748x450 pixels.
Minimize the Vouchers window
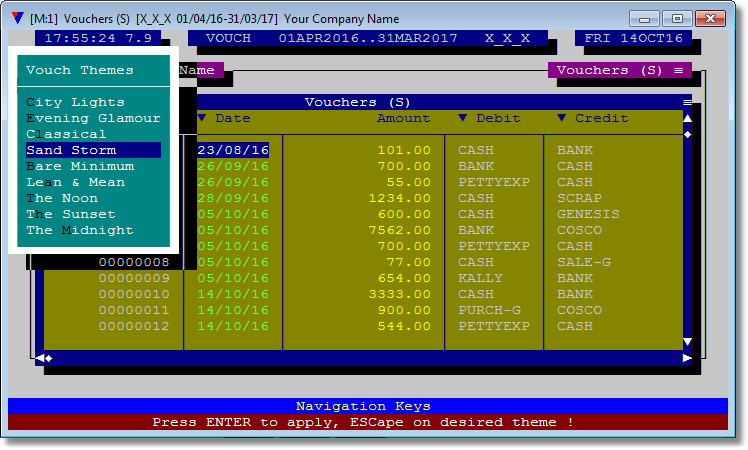point(644,19)
